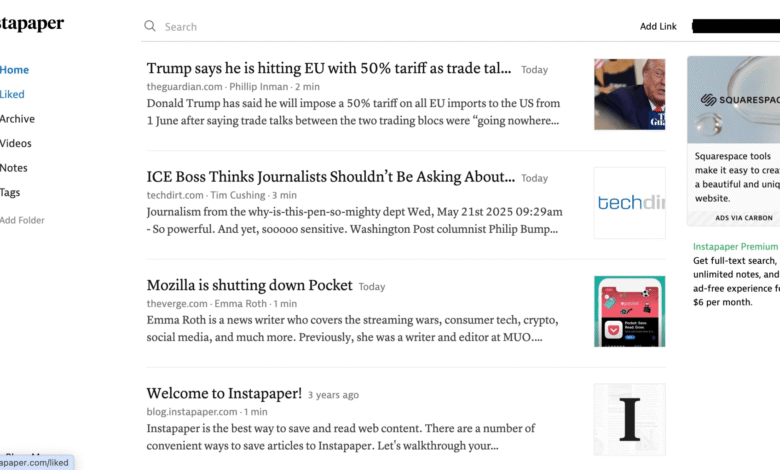Click Add Folder in sidebar

(x=22, y=220)
